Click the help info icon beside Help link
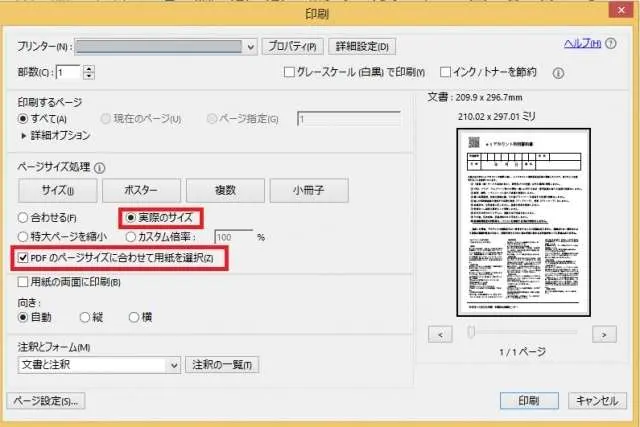The image size is (640, 427). pos(610,45)
